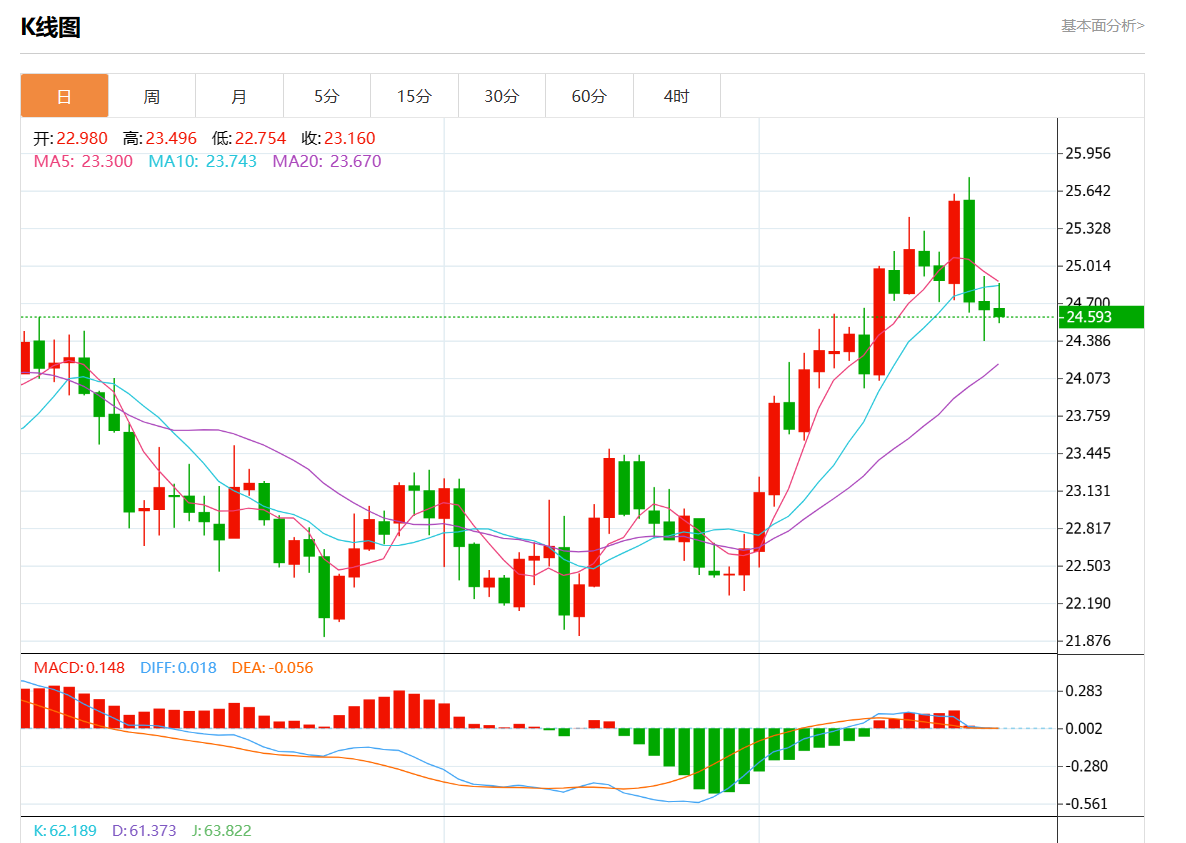The width and height of the screenshot is (1186, 843).
Task: Click the high price 23.496 value
Action: (171, 138)
